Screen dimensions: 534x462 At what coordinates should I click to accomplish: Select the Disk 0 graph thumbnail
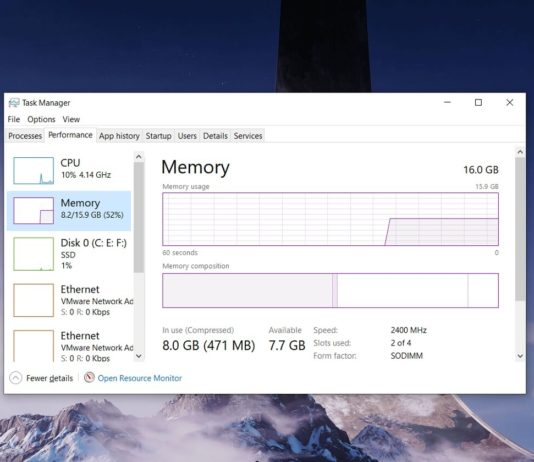click(x=33, y=254)
